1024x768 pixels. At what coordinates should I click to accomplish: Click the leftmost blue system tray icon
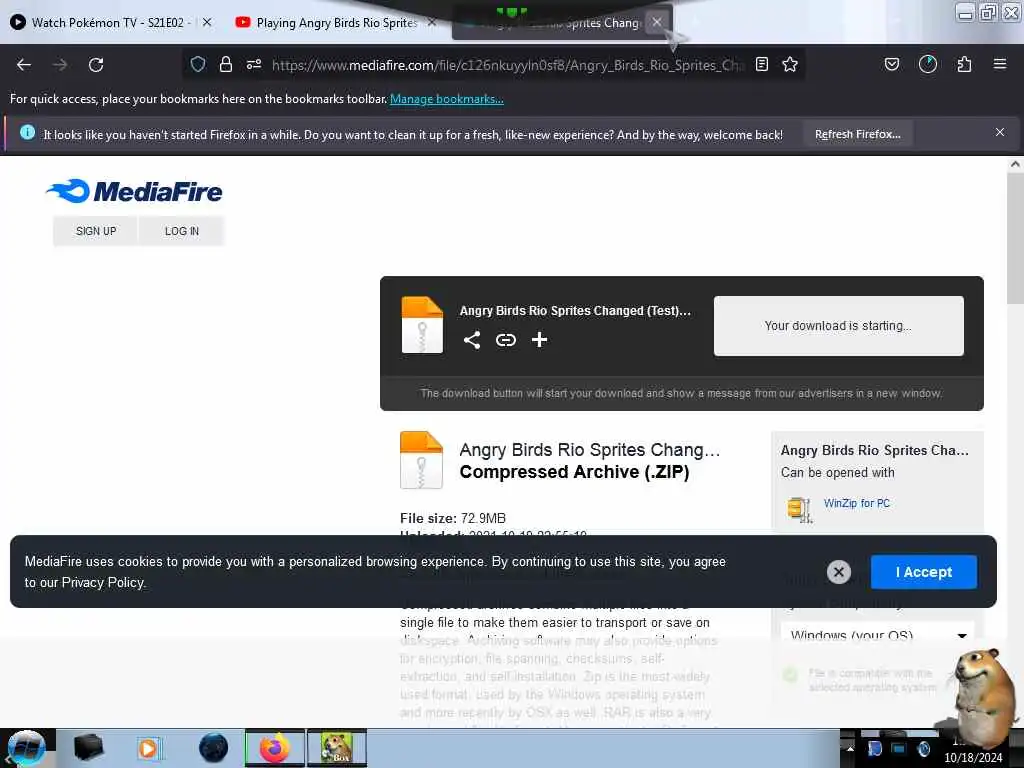875,748
